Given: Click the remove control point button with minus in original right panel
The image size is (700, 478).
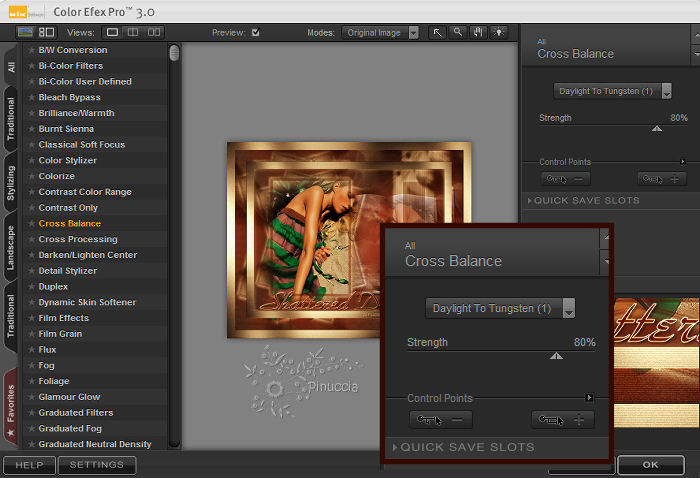Looking at the screenshot, I should pyautogui.click(x=566, y=179).
